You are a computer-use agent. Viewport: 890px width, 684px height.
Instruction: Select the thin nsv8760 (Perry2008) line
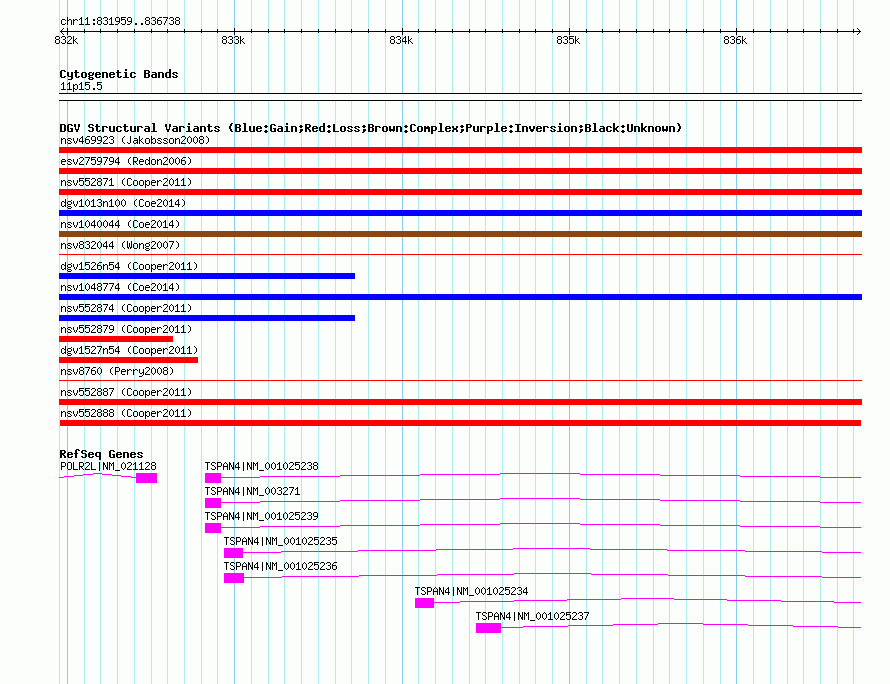[460, 380]
